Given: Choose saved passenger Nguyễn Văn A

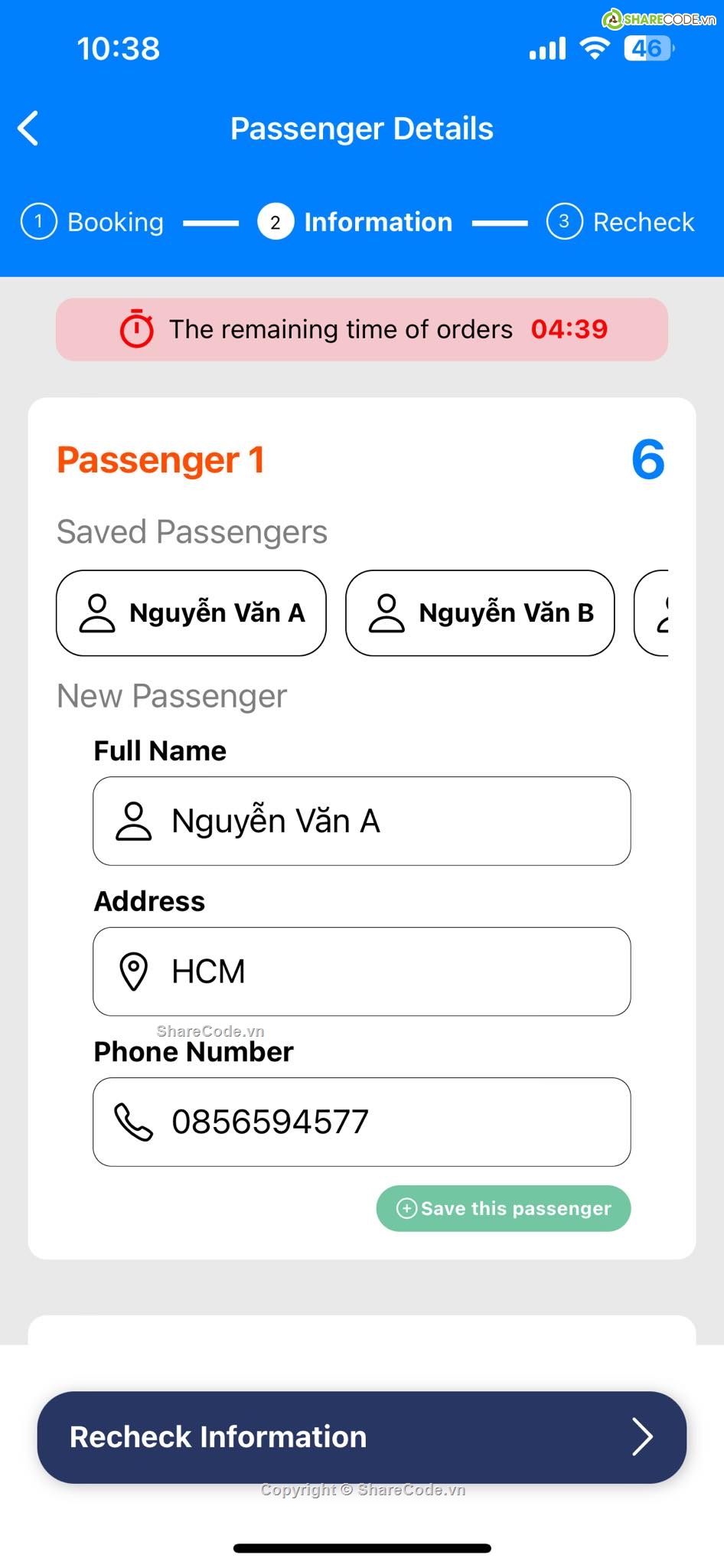Looking at the screenshot, I should coord(191,613).
